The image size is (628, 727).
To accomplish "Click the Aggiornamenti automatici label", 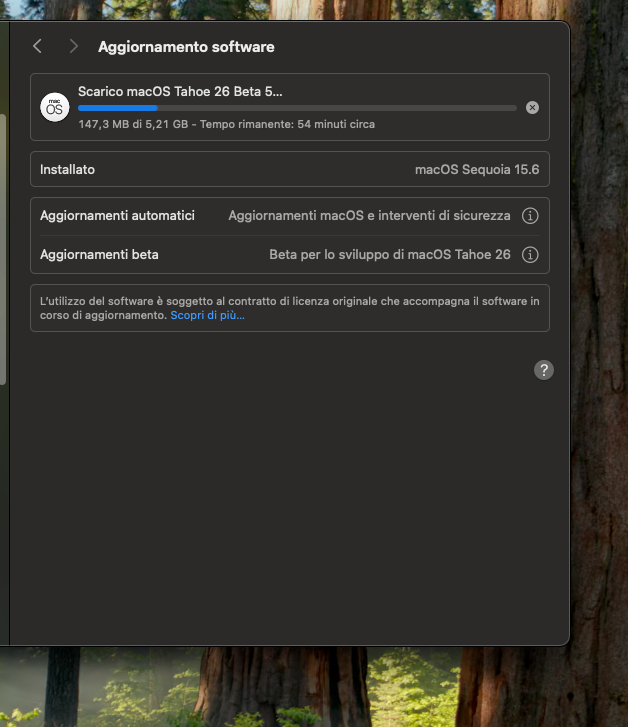I will click(x=117, y=216).
